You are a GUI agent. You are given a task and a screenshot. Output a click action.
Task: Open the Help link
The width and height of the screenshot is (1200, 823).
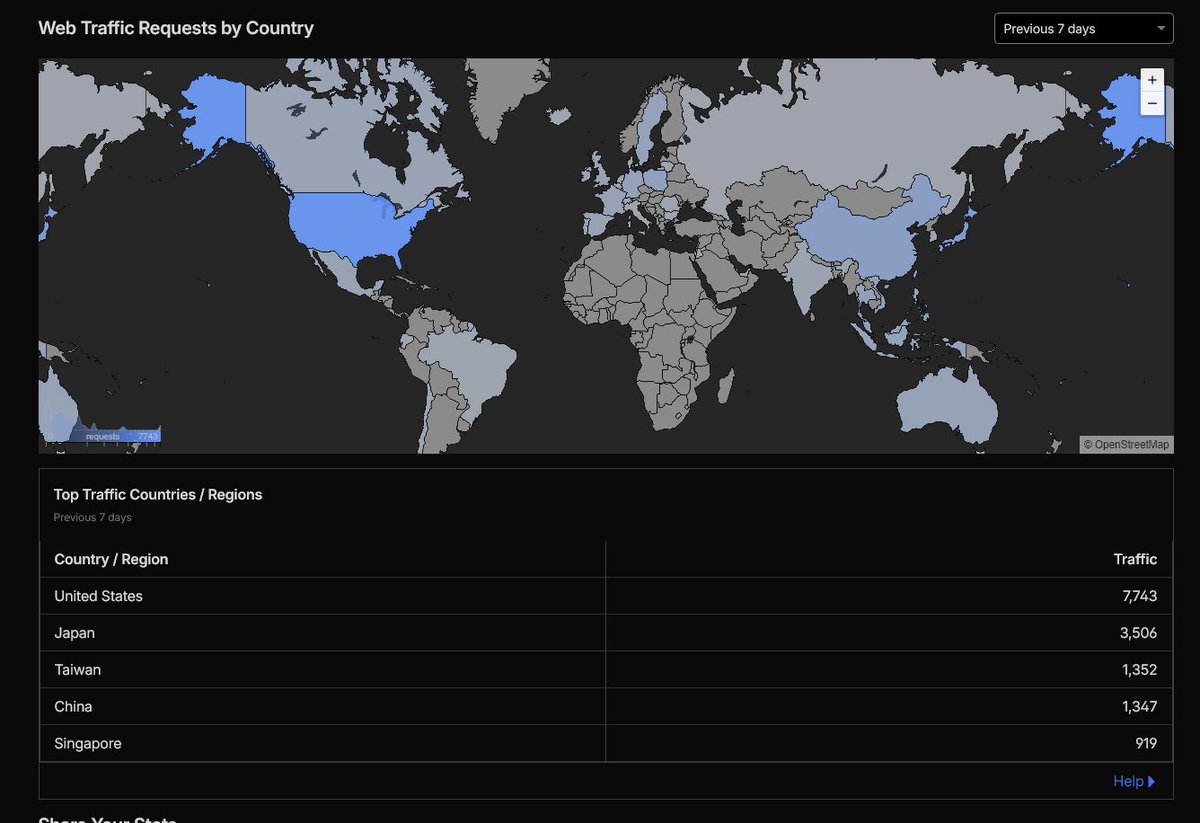click(x=1134, y=781)
